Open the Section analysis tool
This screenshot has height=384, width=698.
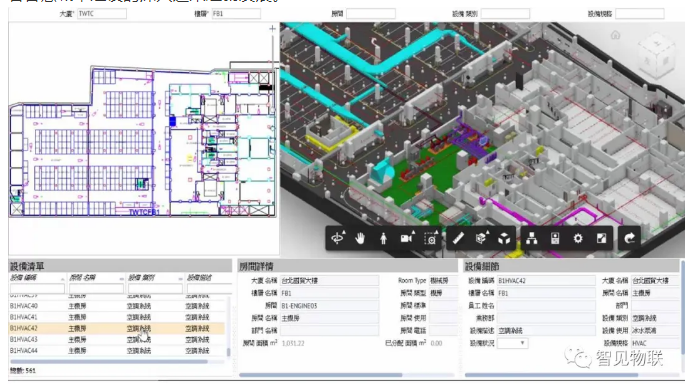(x=481, y=238)
